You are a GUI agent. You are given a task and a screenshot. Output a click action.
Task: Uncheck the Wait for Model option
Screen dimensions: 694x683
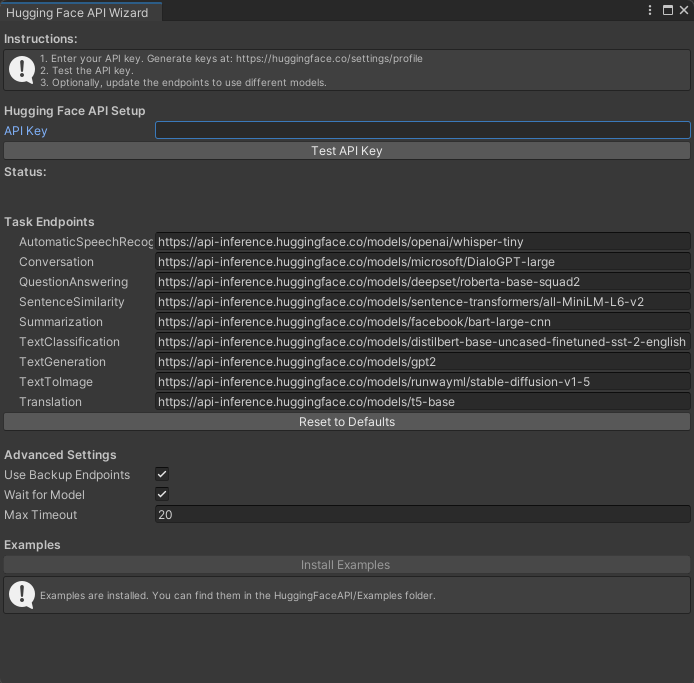[162, 495]
